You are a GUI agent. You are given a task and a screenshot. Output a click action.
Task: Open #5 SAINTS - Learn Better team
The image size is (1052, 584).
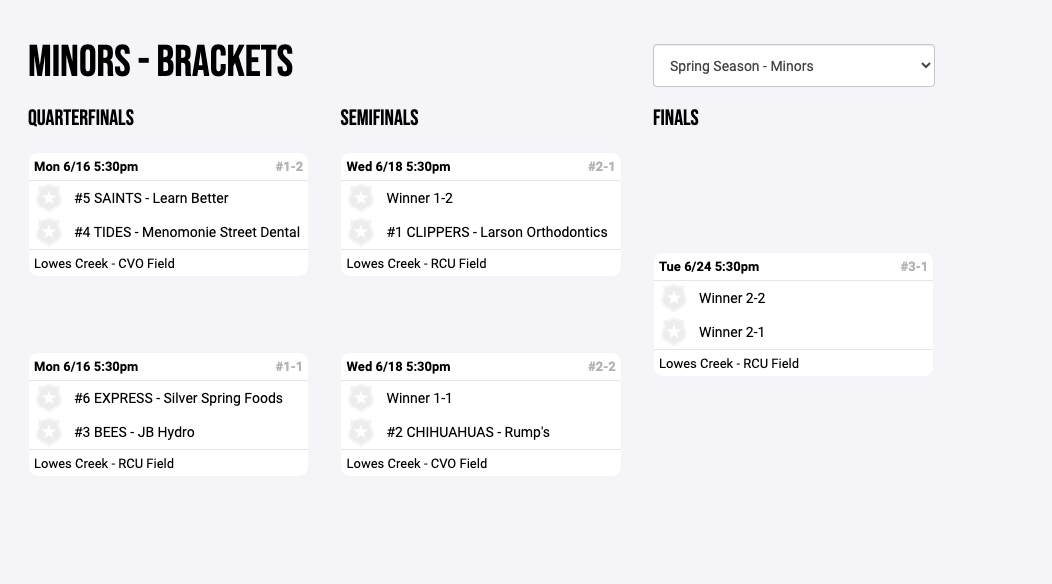151,198
